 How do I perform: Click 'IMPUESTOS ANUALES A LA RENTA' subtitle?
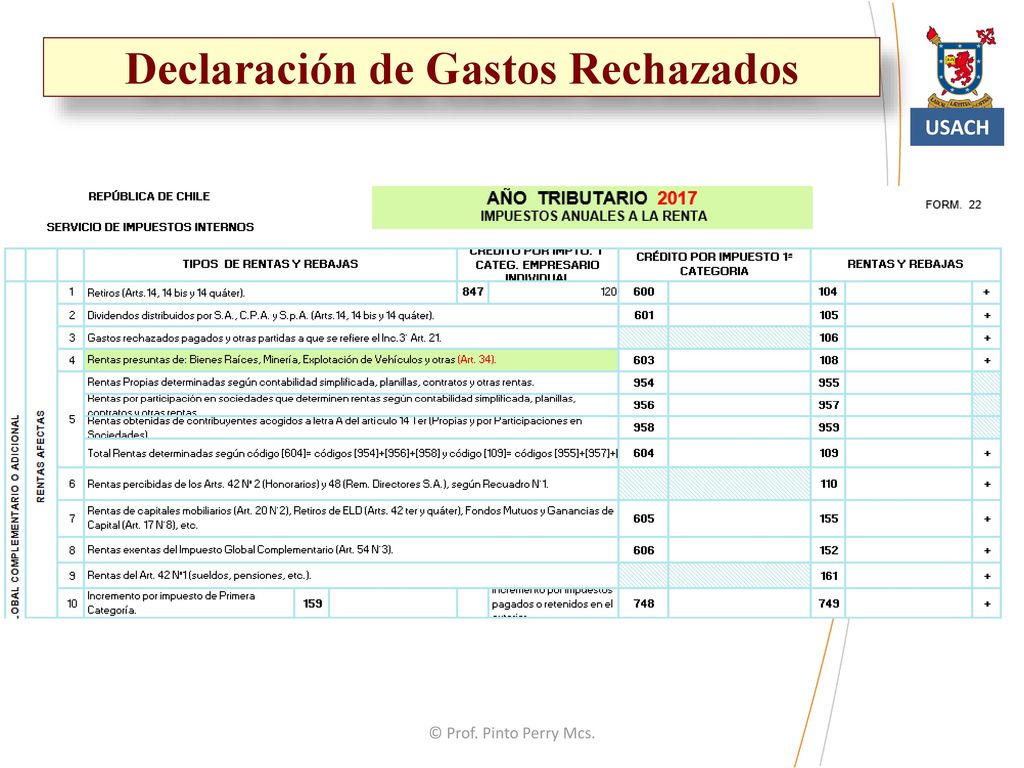pyautogui.click(x=594, y=216)
